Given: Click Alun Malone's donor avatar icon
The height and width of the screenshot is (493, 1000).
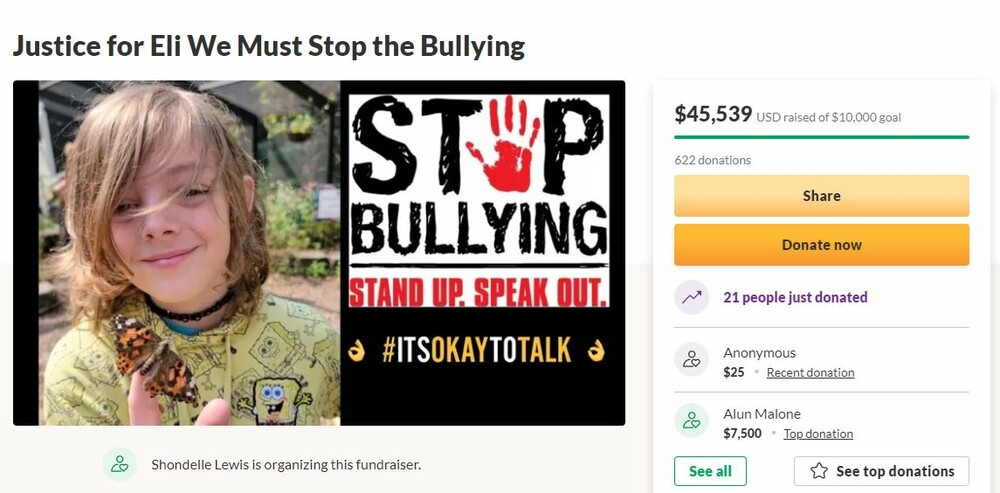Looking at the screenshot, I should (x=691, y=421).
